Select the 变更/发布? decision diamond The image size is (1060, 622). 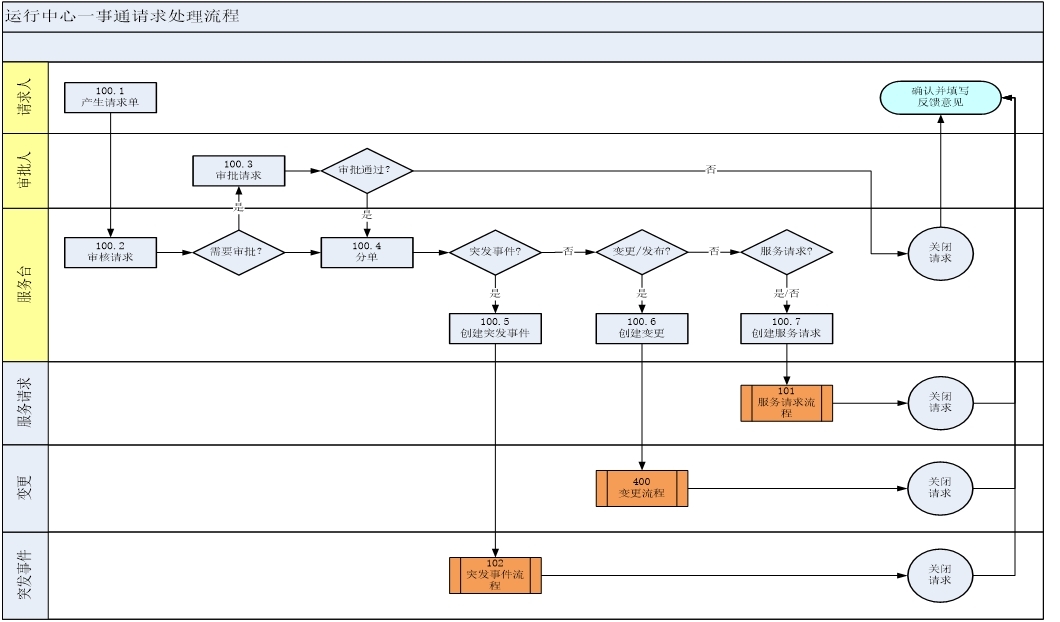click(641, 252)
